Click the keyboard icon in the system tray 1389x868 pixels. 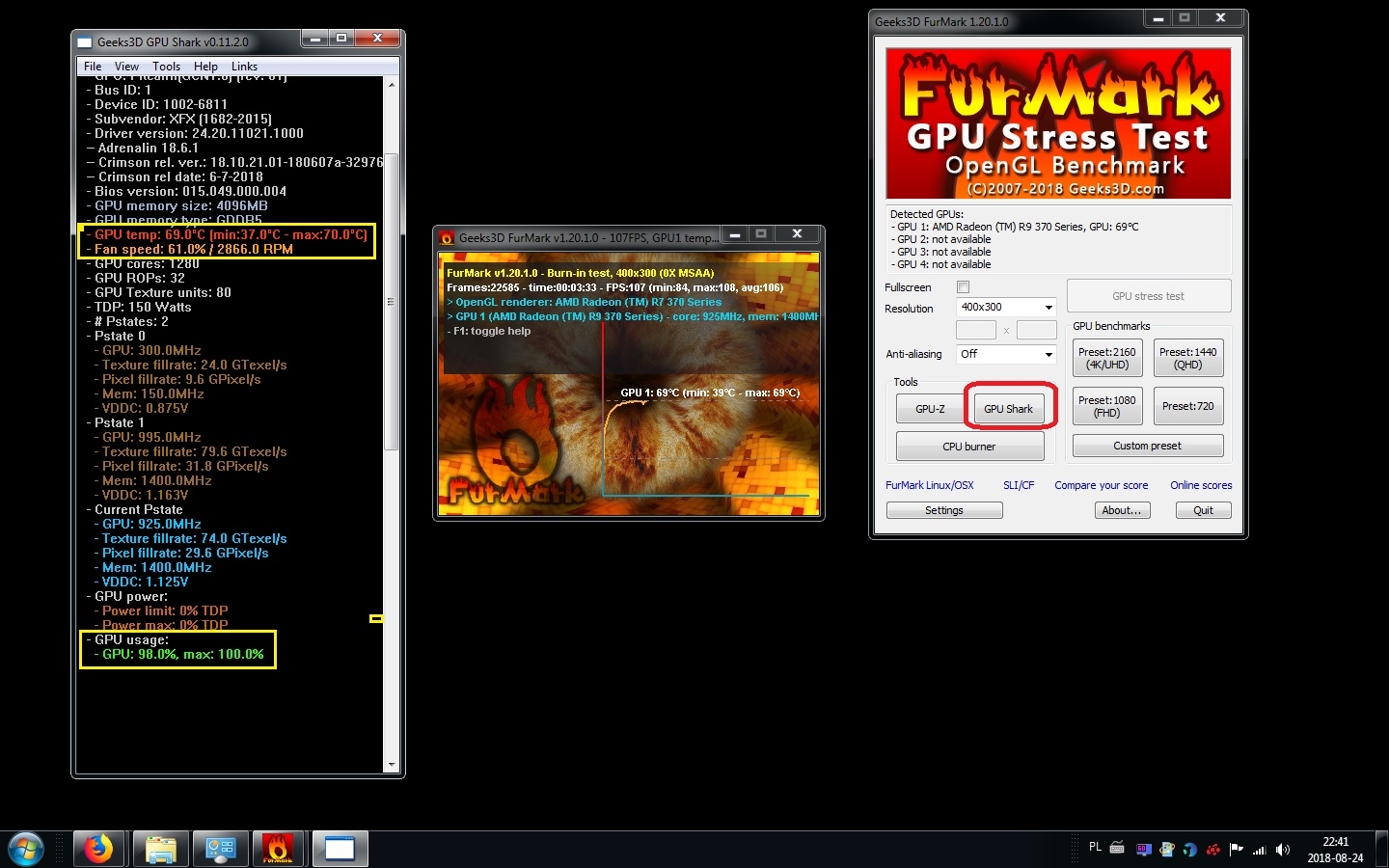(1117, 849)
